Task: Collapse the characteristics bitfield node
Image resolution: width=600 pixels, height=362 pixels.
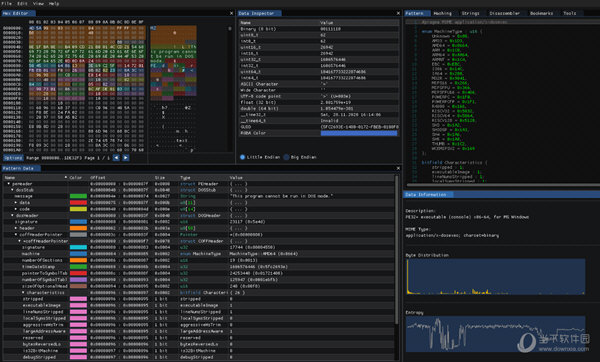Action: [x=23, y=292]
